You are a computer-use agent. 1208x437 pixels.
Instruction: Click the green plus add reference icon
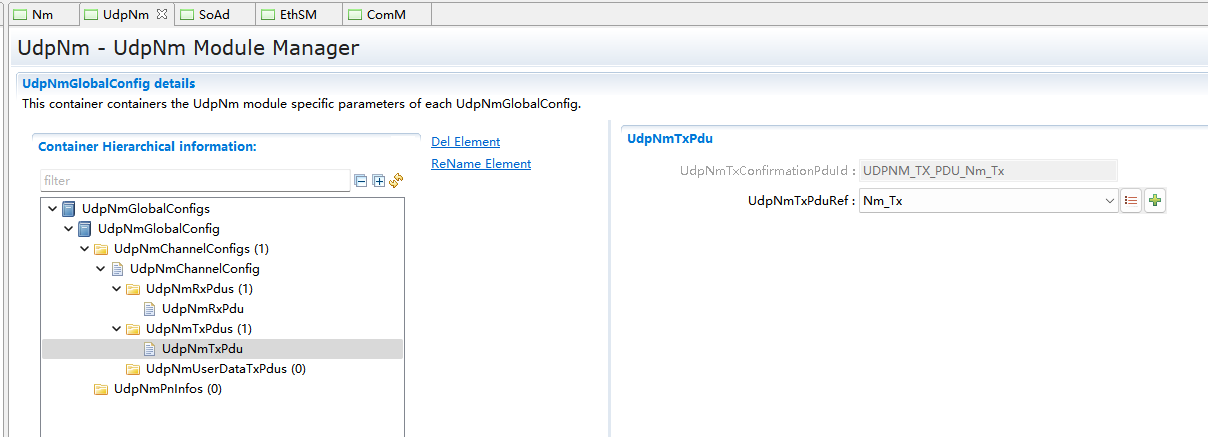(1155, 201)
